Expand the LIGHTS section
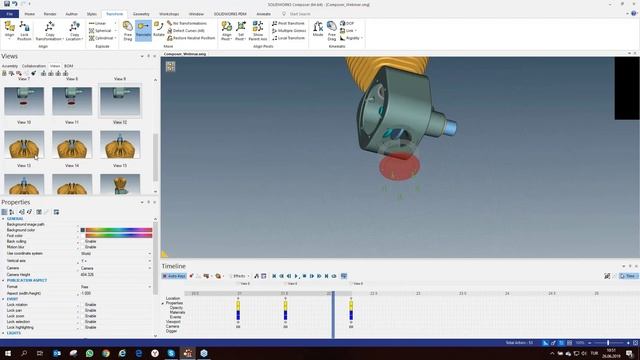The image size is (640, 360). click(x=3, y=333)
